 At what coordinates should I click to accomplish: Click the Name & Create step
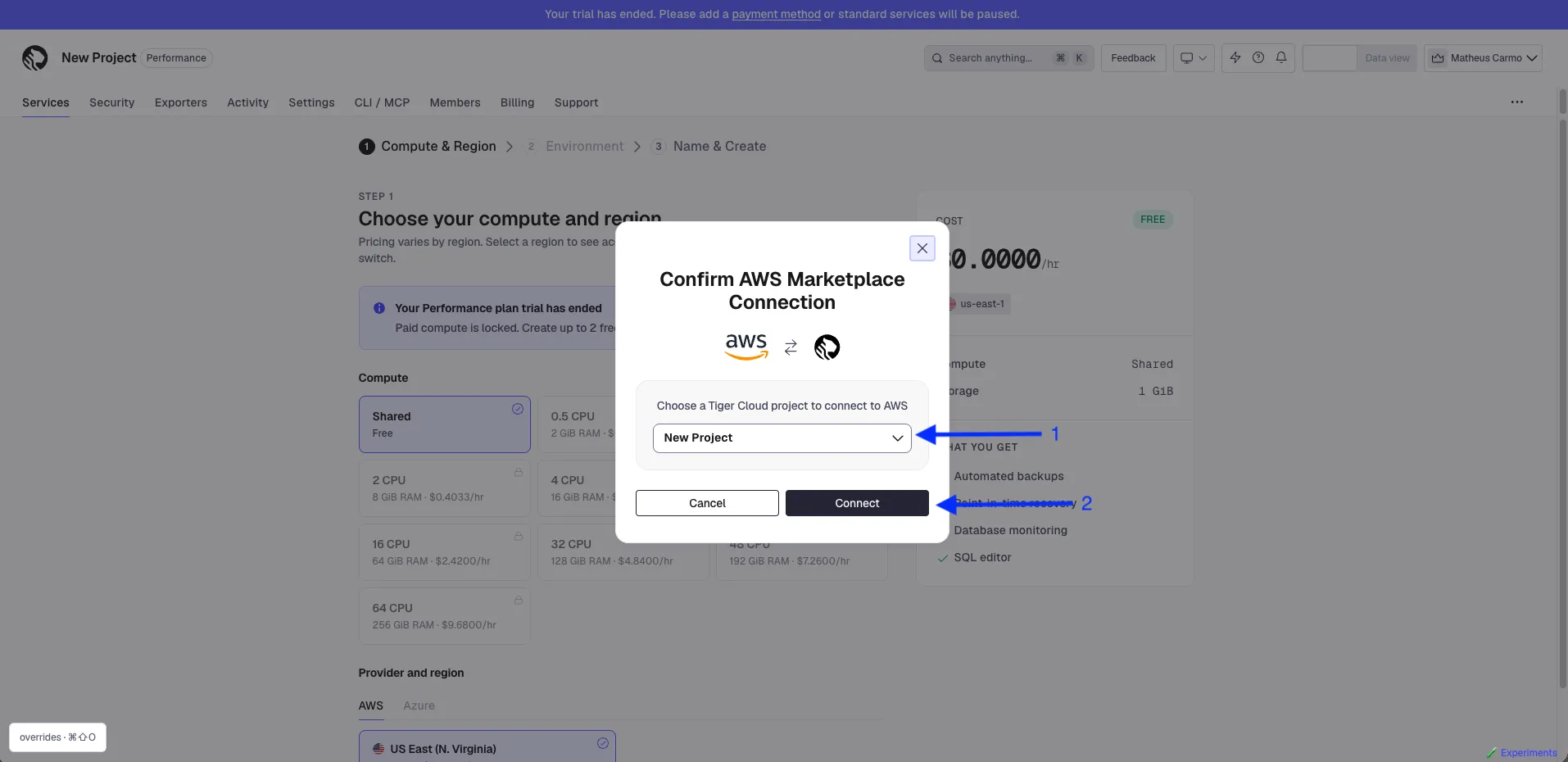pos(709,147)
